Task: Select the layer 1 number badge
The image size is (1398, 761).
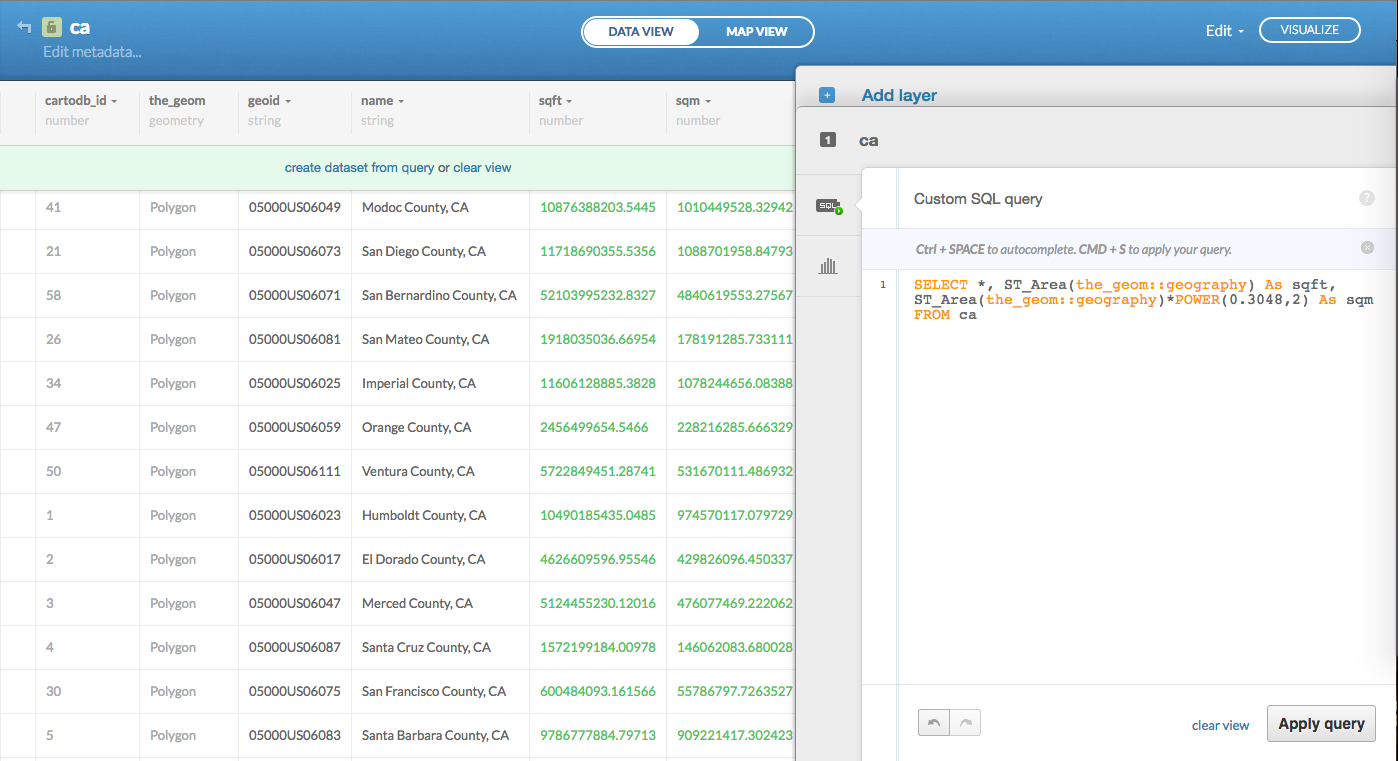Action: coord(827,141)
